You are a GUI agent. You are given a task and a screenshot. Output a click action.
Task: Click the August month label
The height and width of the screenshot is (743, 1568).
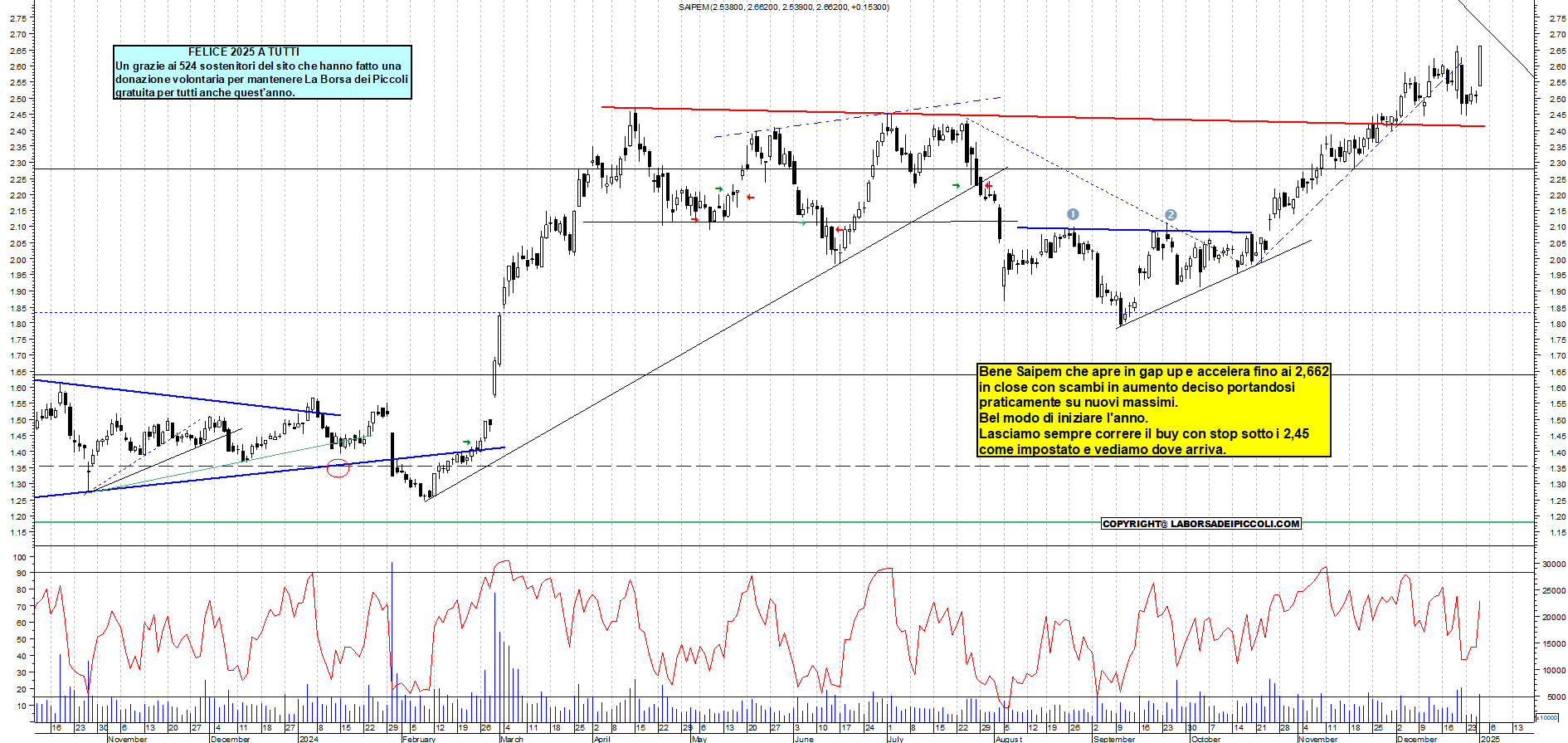pos(1009,739)
